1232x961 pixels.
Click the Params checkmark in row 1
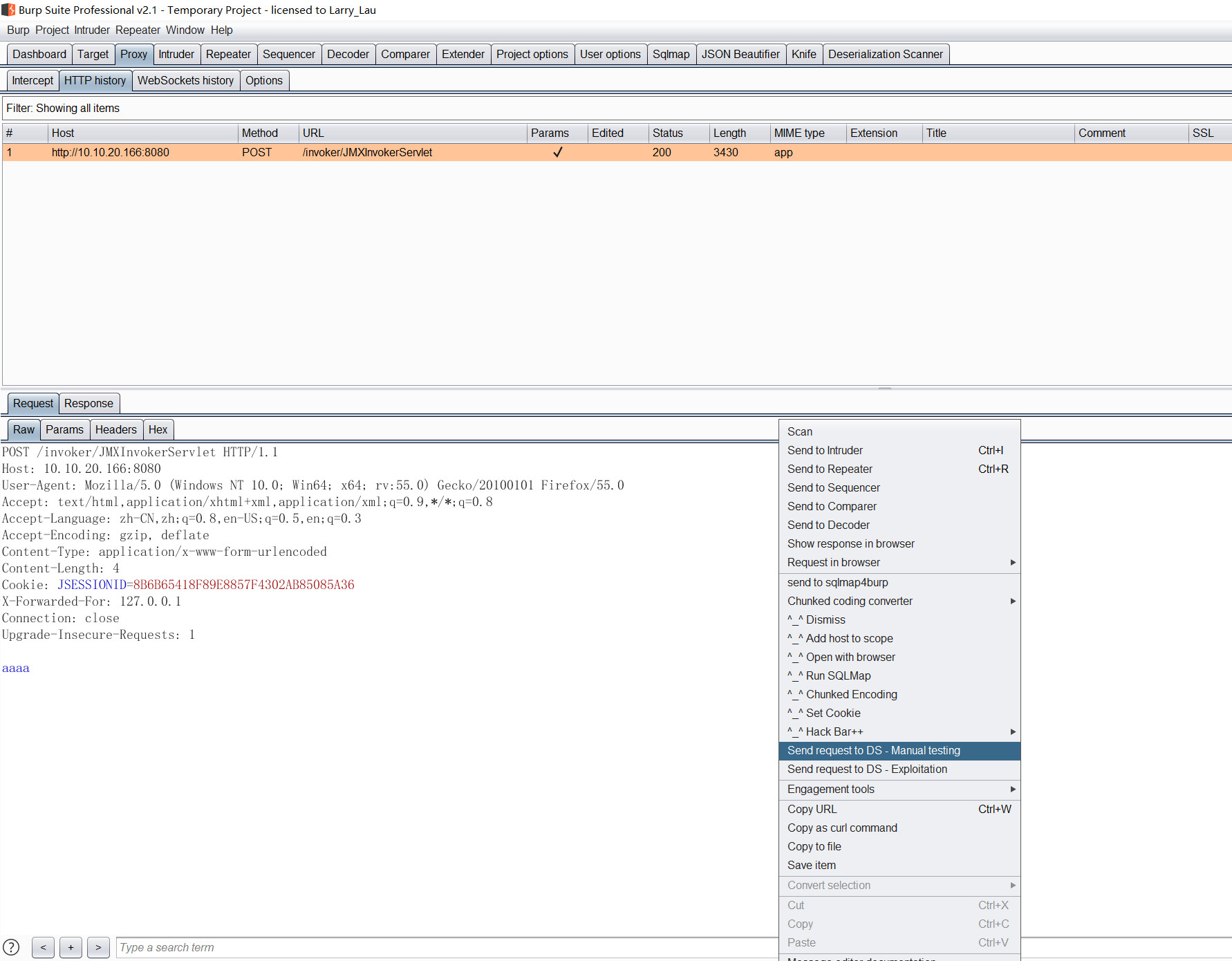click(557, 152)
